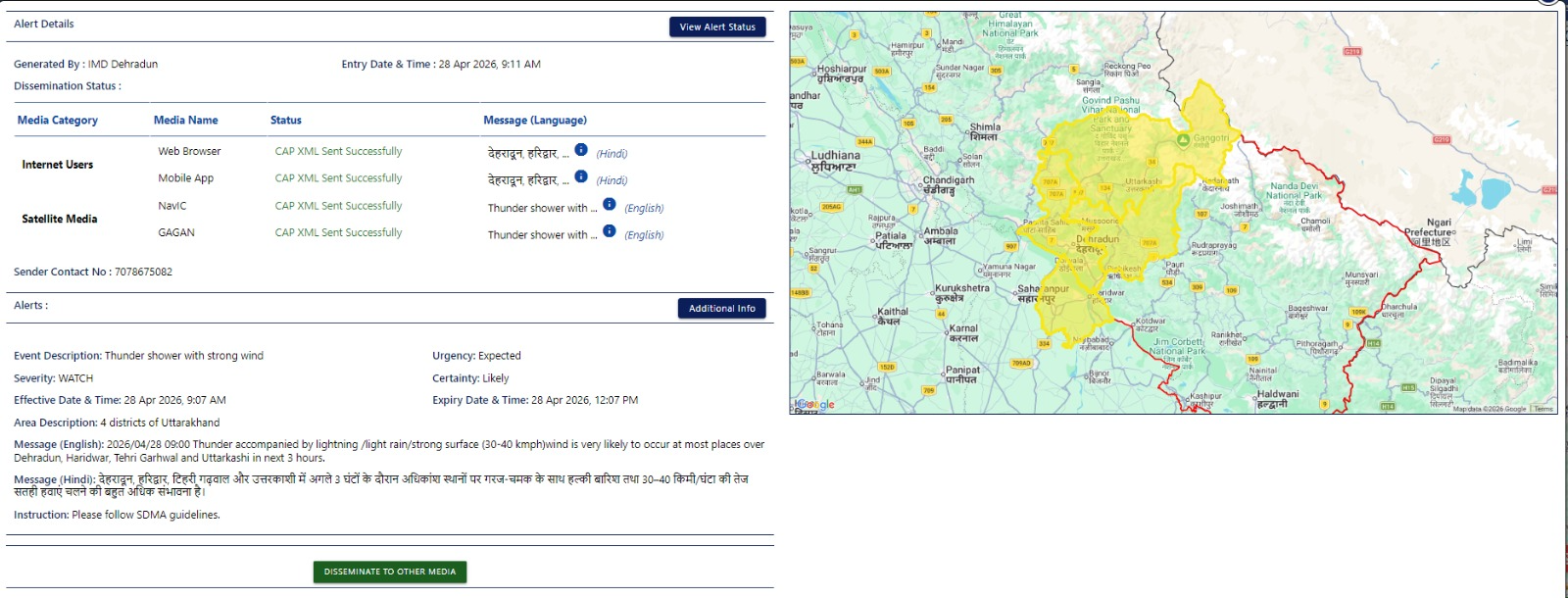
Task: Click the Media Category column header
Action: point(58,121)
